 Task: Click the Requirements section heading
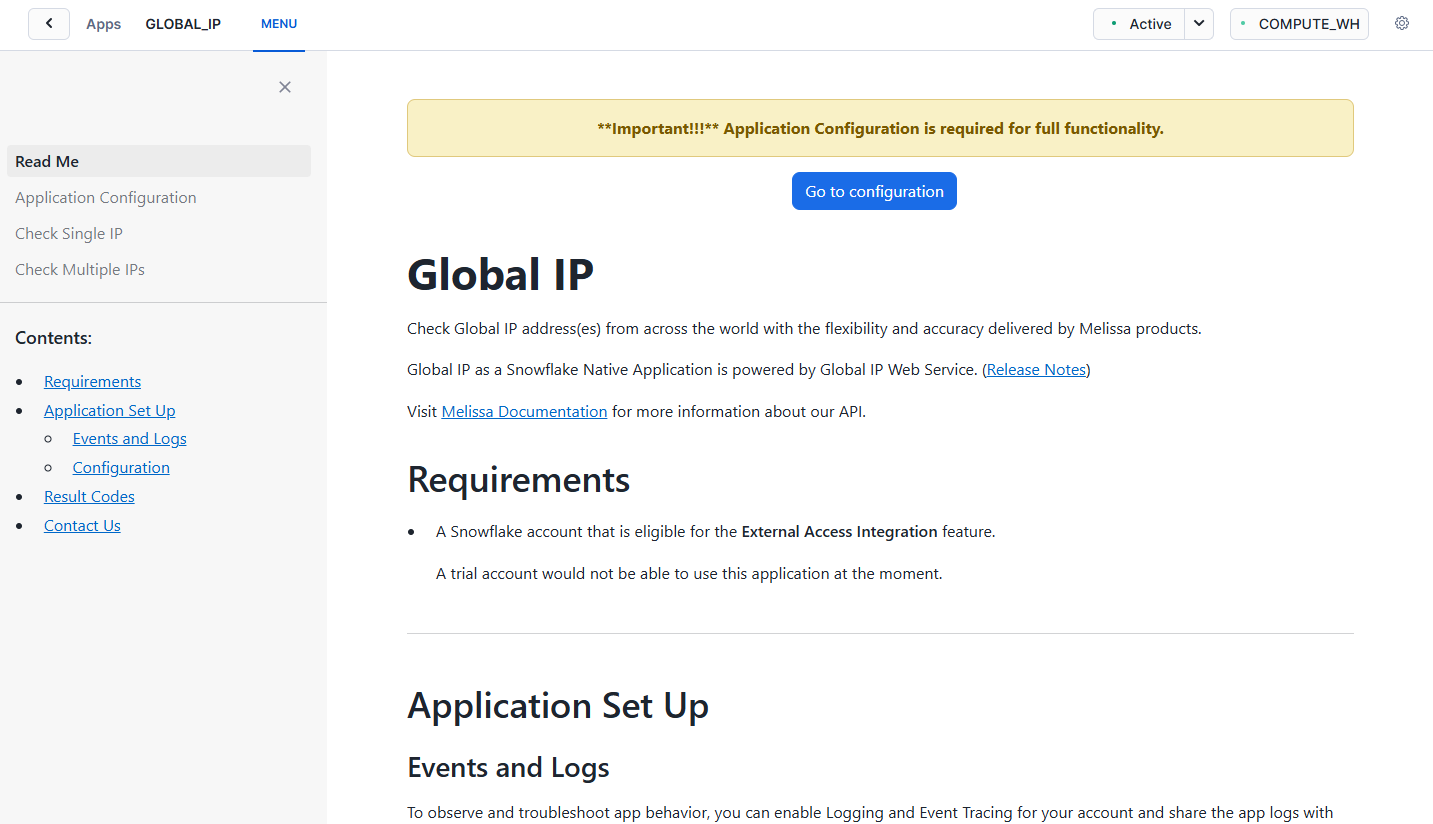519,480
